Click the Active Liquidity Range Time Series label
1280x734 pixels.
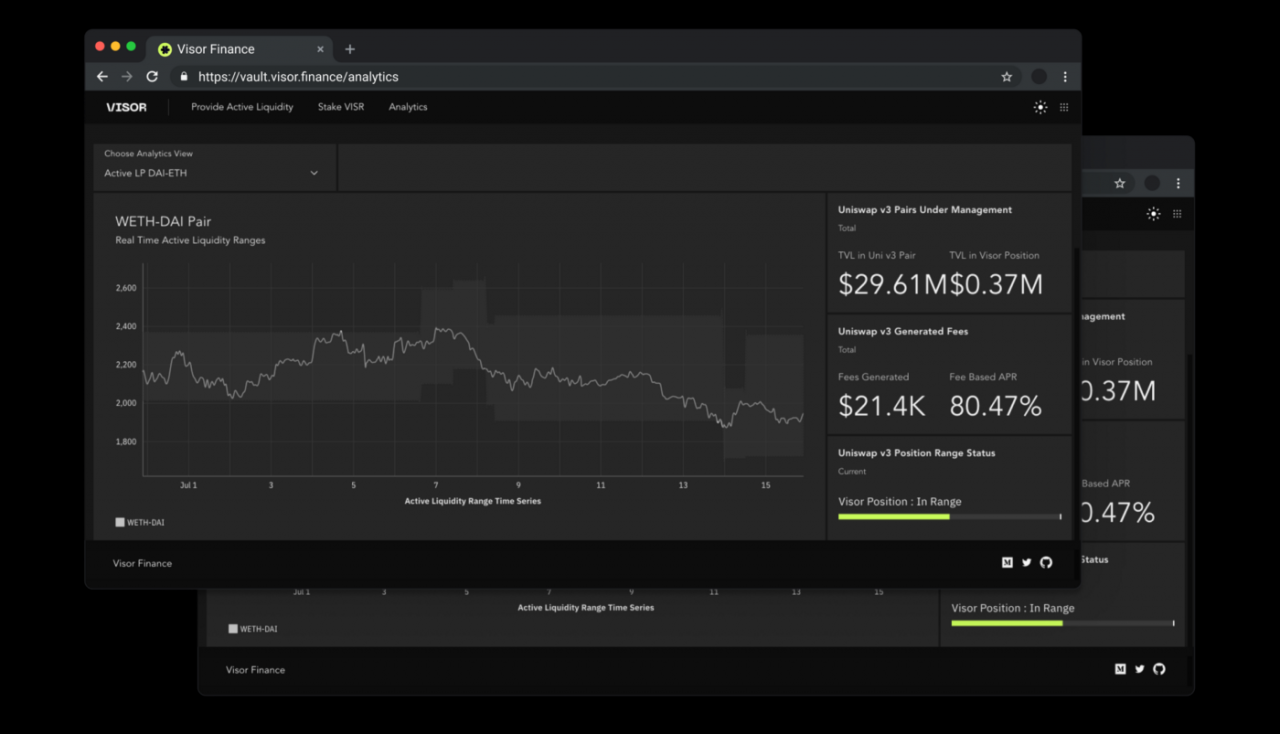click(472, 501)
